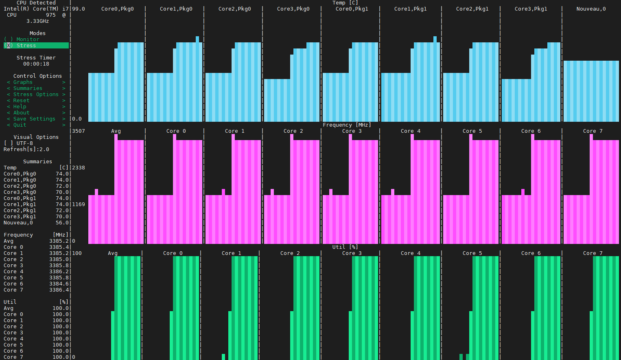Click Core 4 title in Util graphs

coord(410,253)
